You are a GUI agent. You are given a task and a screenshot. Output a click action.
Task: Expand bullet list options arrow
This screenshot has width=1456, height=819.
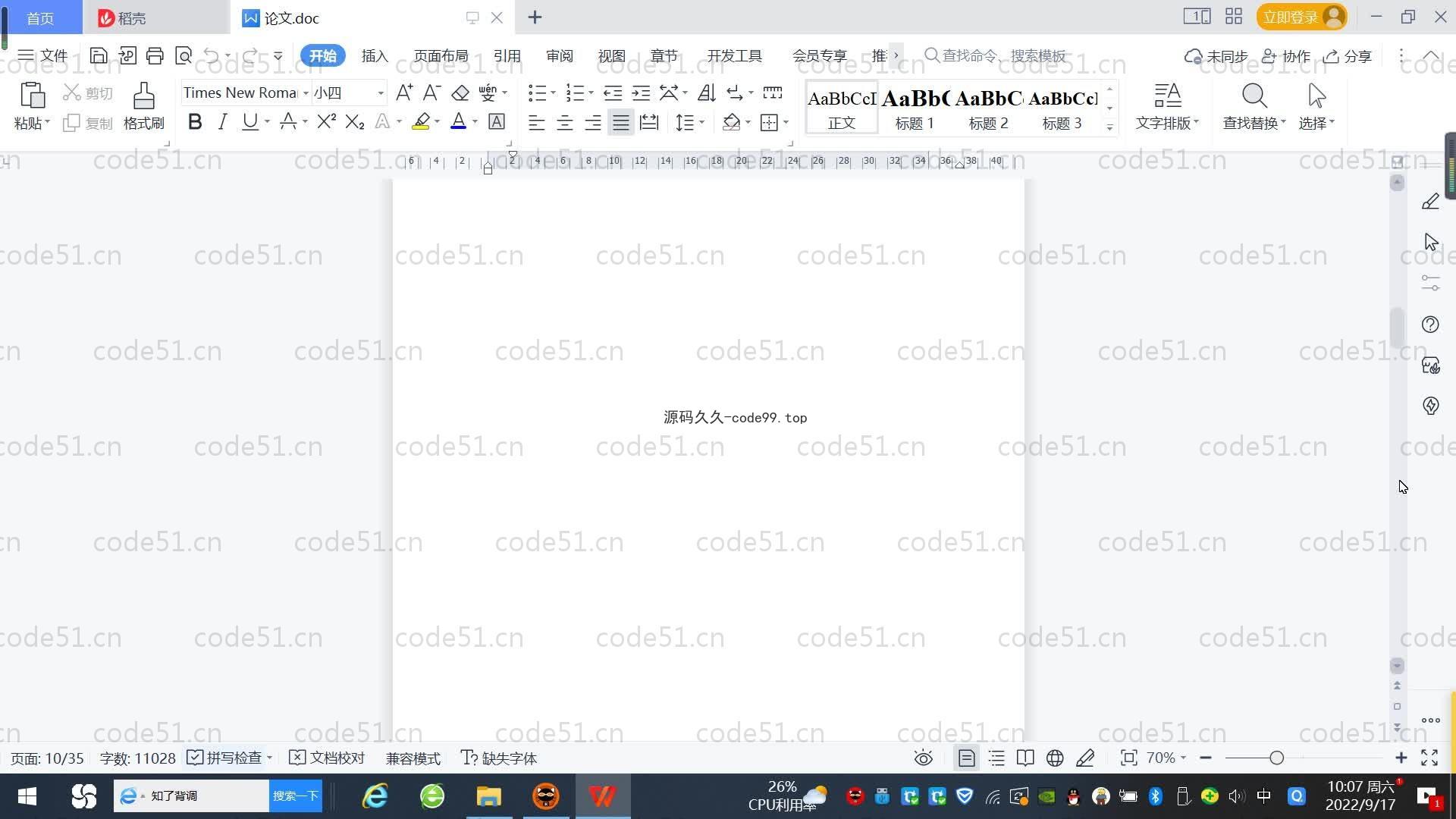[553, 93]
